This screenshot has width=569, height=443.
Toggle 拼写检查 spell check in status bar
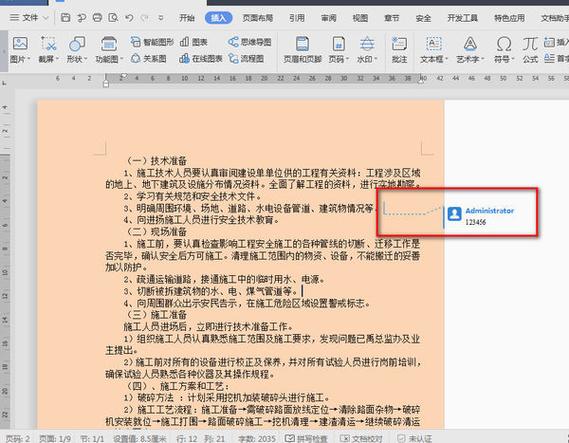306,438
